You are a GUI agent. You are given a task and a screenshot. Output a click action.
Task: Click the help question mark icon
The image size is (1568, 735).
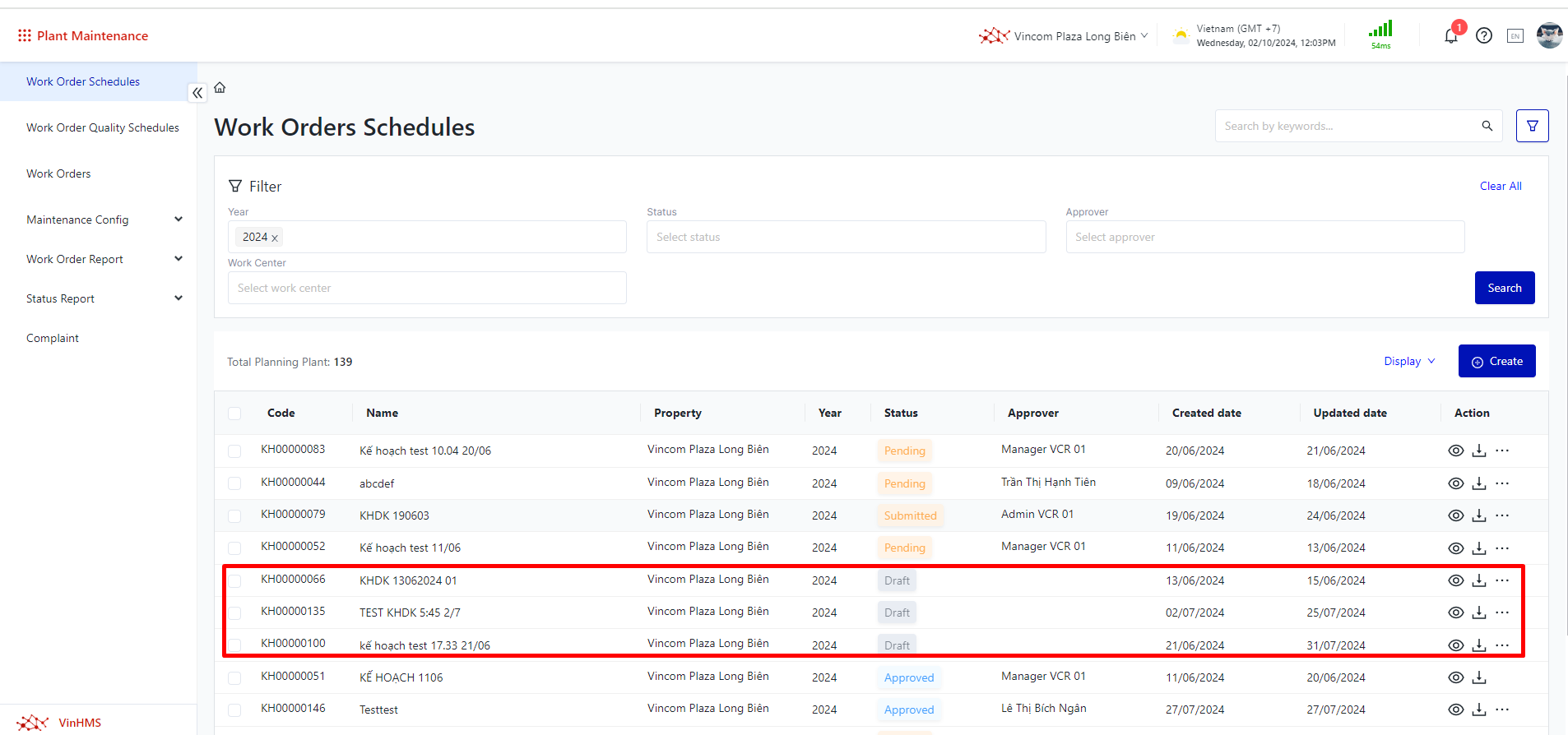click(x=1484, y=36)
